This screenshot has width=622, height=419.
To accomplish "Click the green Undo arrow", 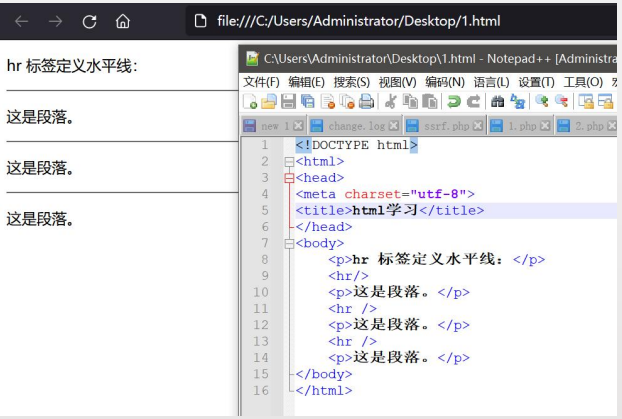I will pyautogui.click(x=454, y=101).
